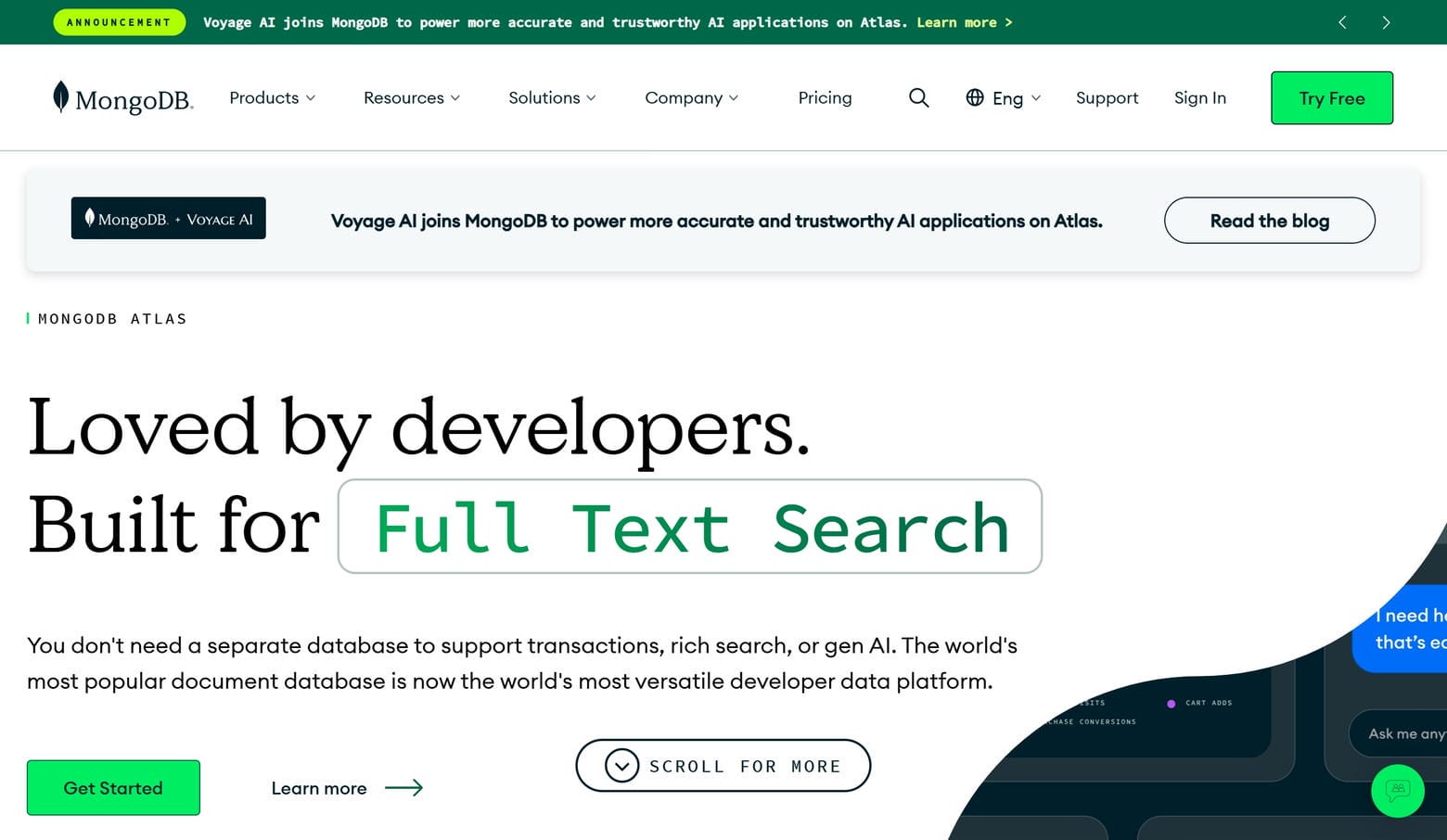The image size is (1447, 840).
Task: Open the search magnifier icon
Action: [918, 97]
